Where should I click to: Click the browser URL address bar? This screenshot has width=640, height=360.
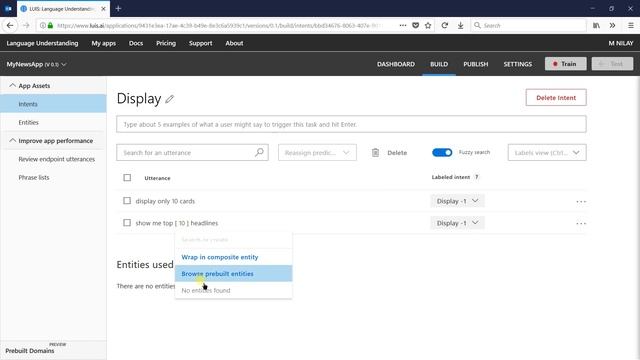220,25
